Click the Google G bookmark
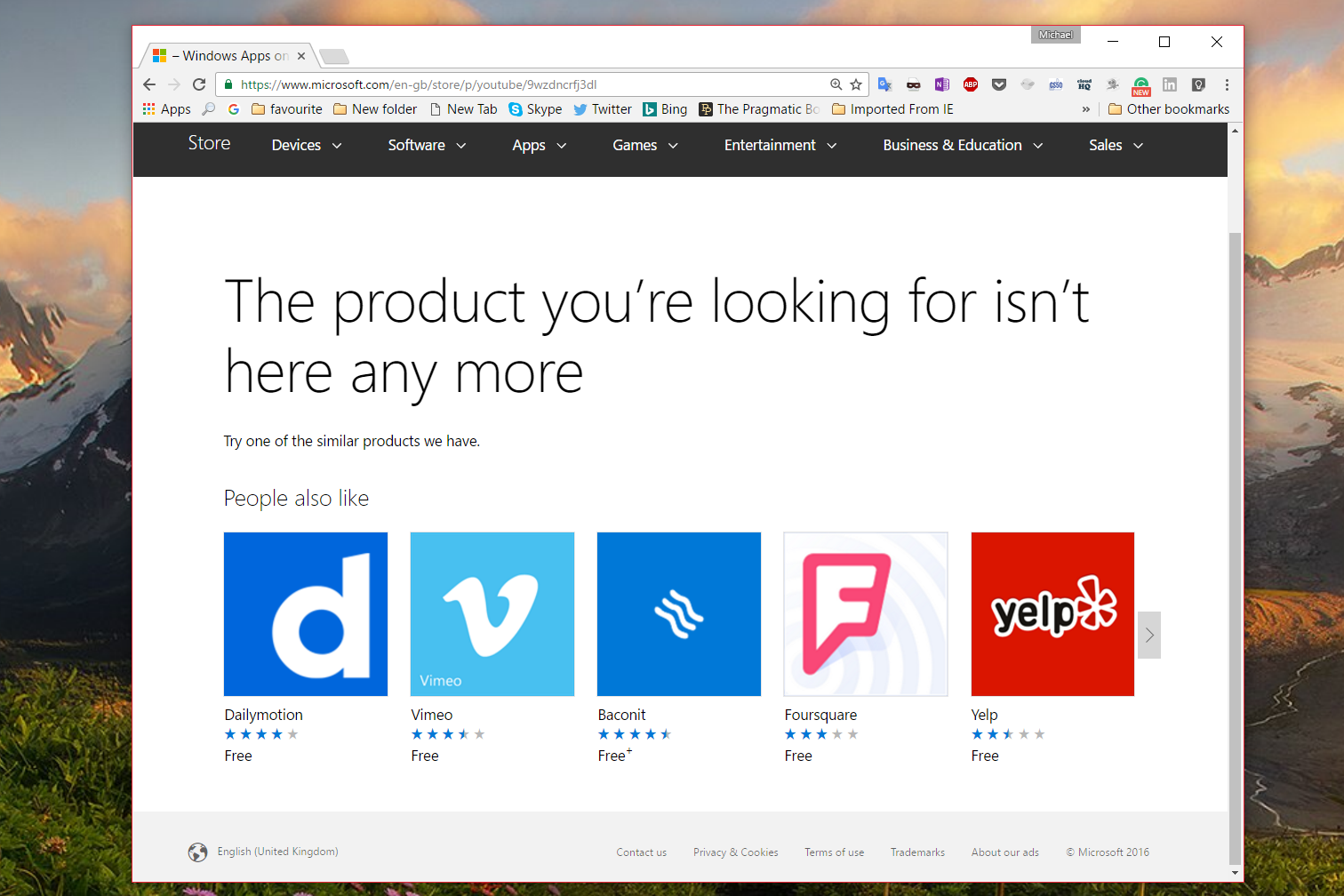1344x896 pixels. tap(234, 109)
